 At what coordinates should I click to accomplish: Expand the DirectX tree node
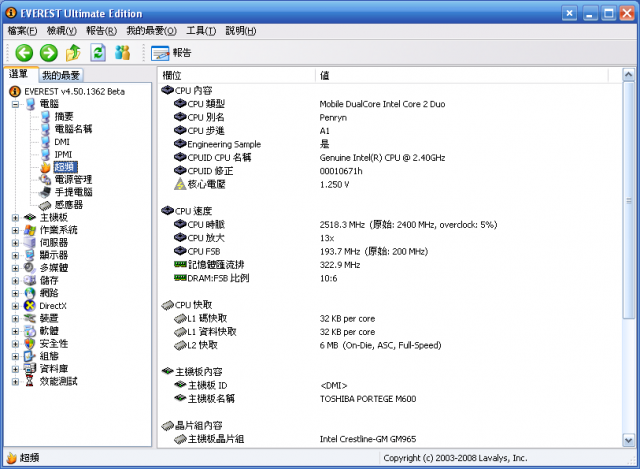coord(15,307)
